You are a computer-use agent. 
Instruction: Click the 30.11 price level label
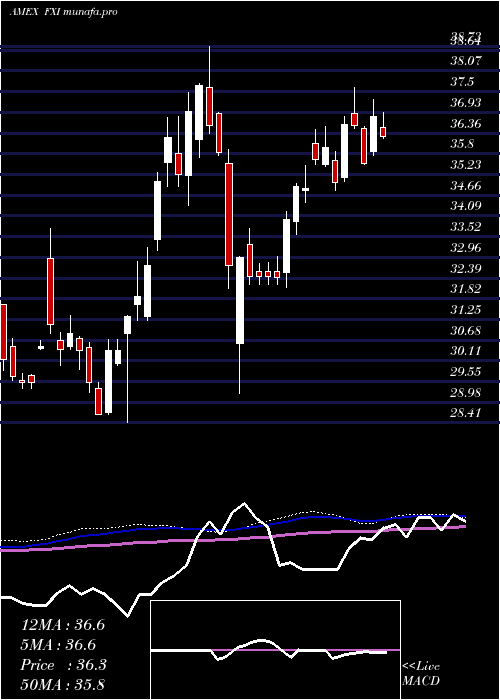click(x=466, y=351)
